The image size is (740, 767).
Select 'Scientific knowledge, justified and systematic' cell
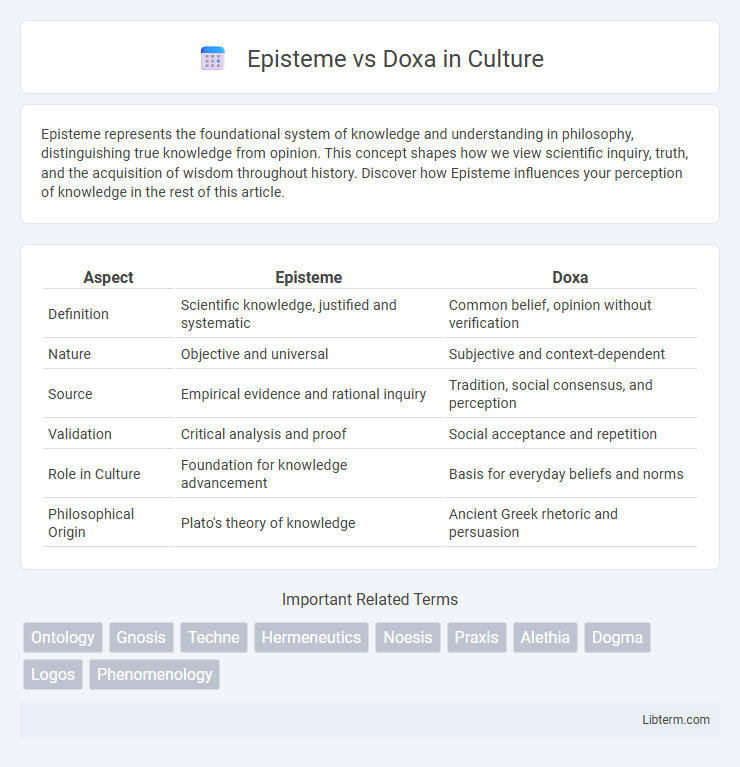pyautogui.click(x=309, y=314)
